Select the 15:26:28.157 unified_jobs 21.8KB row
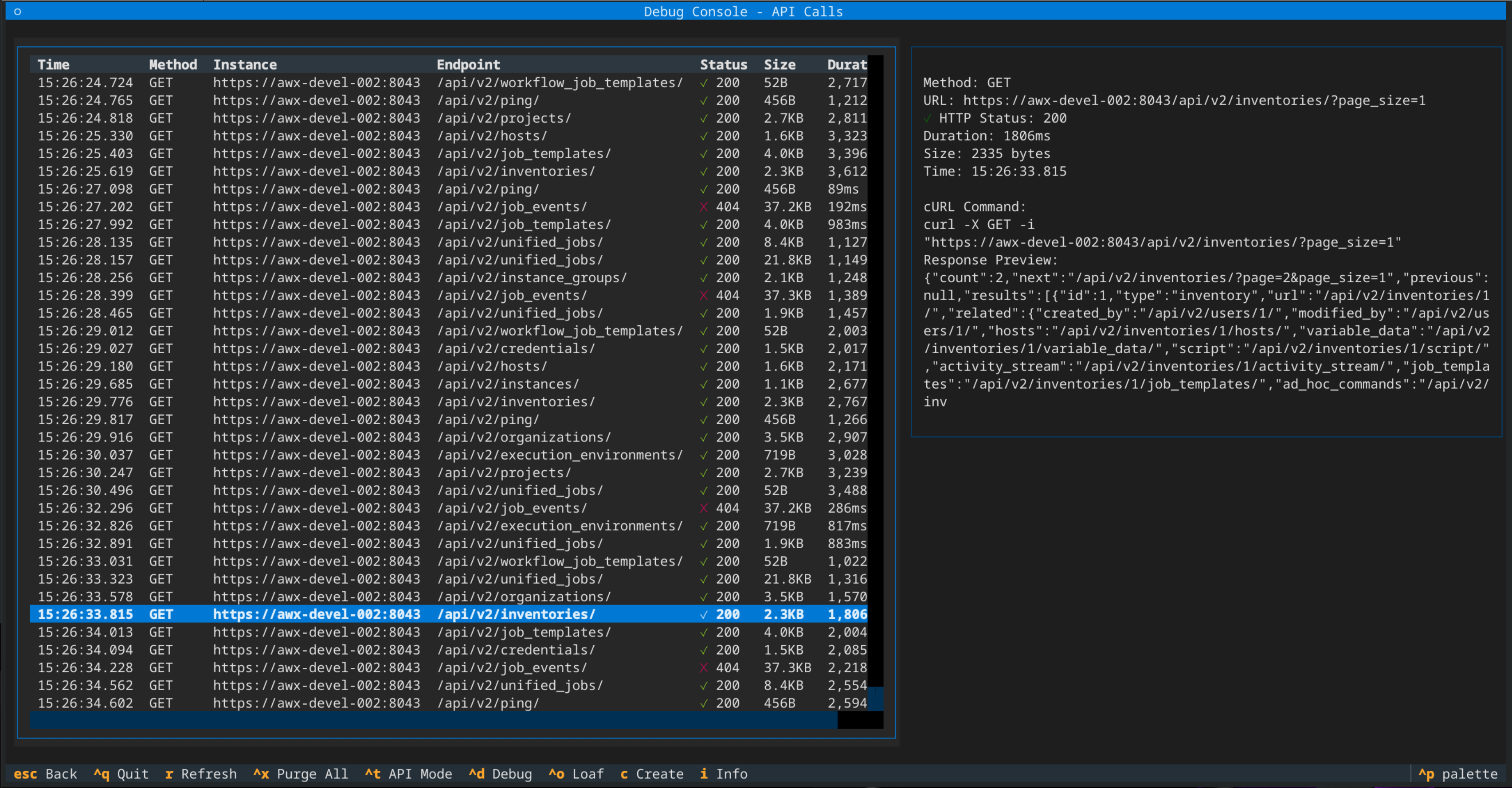1512x788 pixels. (x=448, y=260)
